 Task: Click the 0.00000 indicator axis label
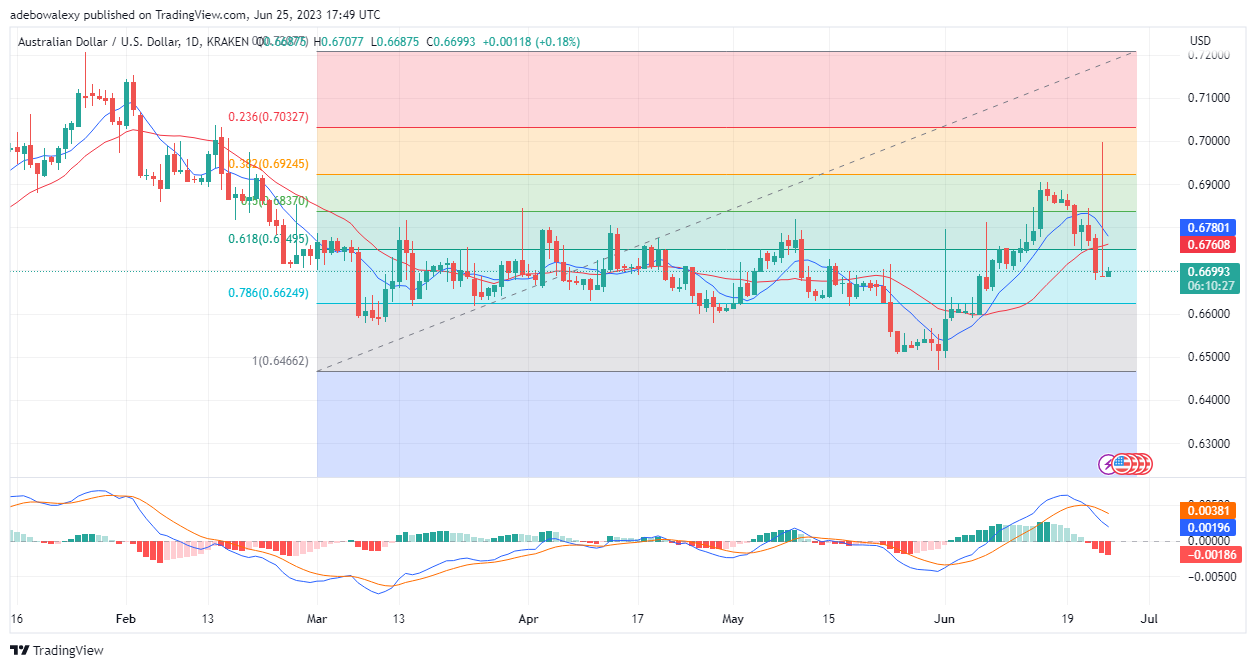[x=1209, y=541]
